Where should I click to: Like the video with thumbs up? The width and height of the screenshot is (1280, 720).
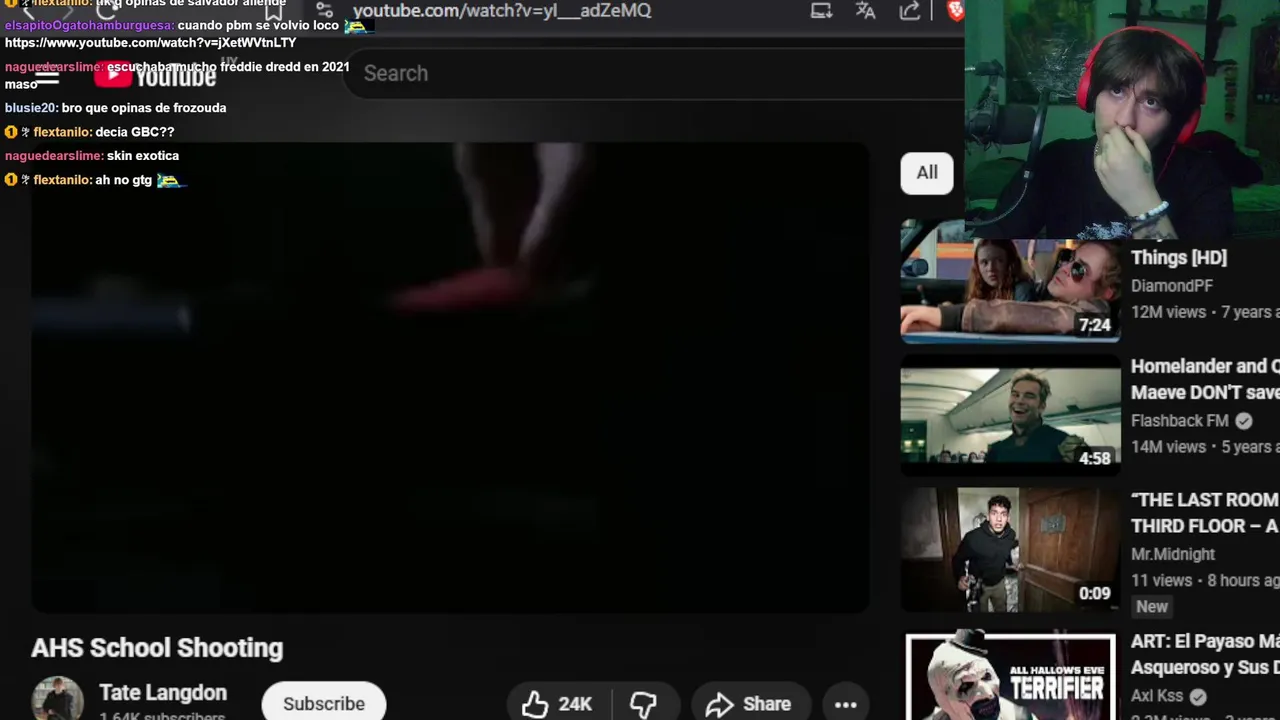(x=558, y=704)
